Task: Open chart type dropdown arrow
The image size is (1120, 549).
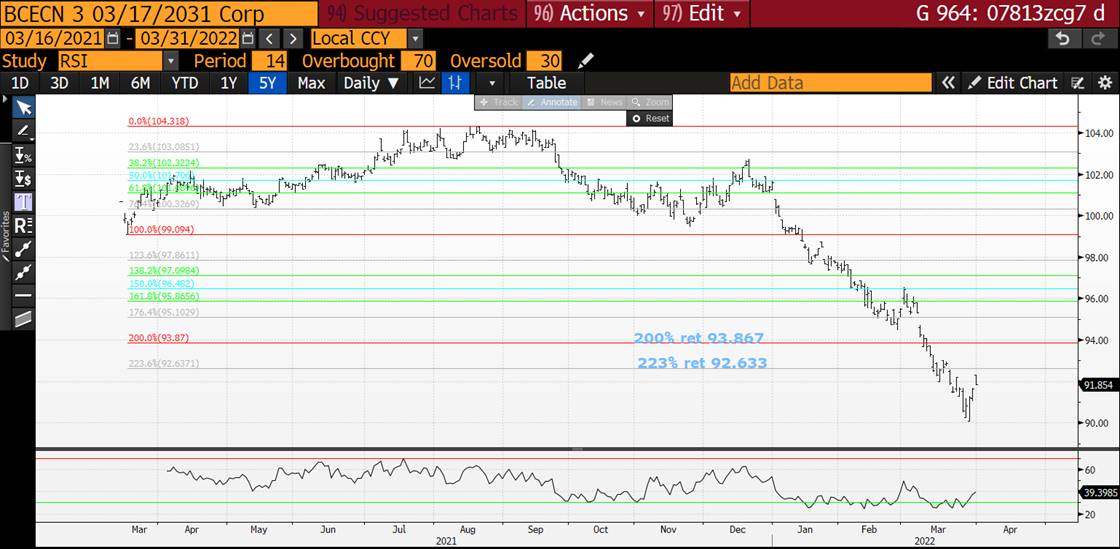Action: [491, 83]
